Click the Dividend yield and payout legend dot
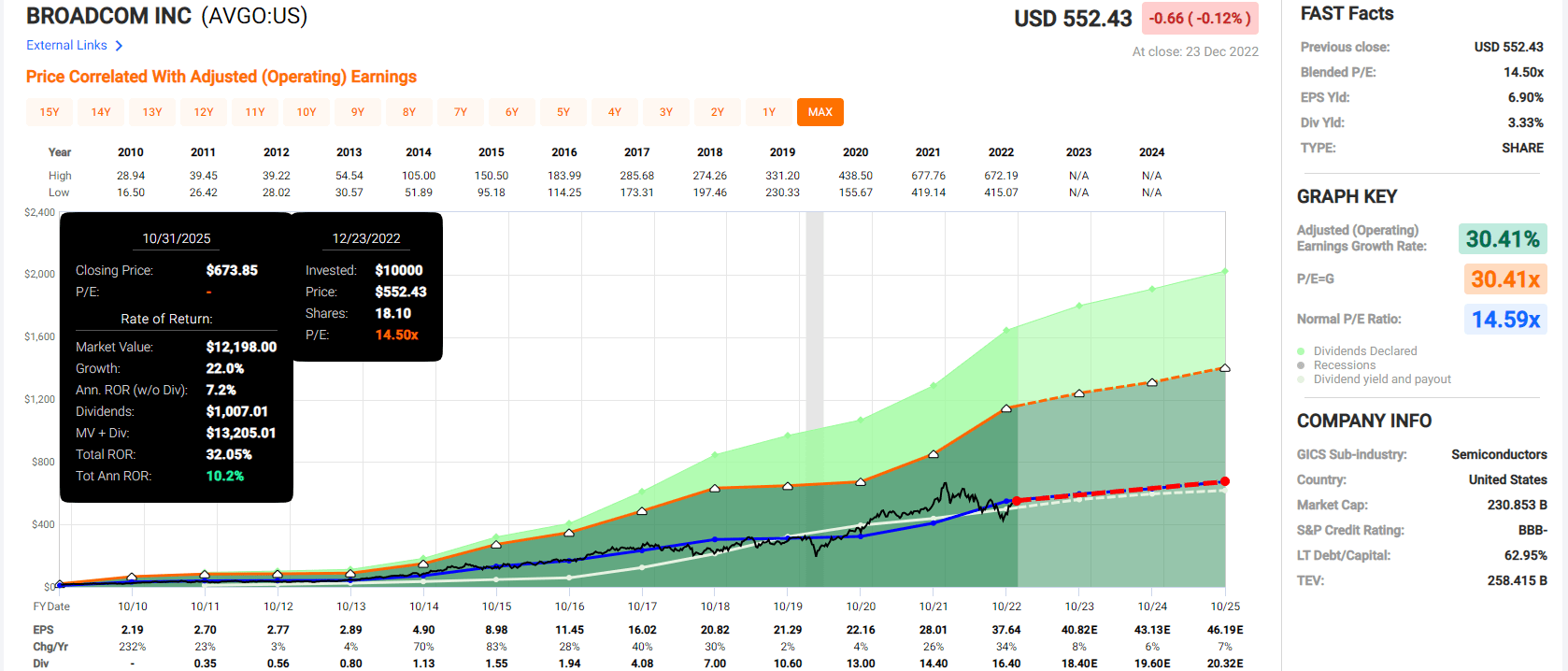Viewport: 1568px width, 671px height. click(1301, 379)
